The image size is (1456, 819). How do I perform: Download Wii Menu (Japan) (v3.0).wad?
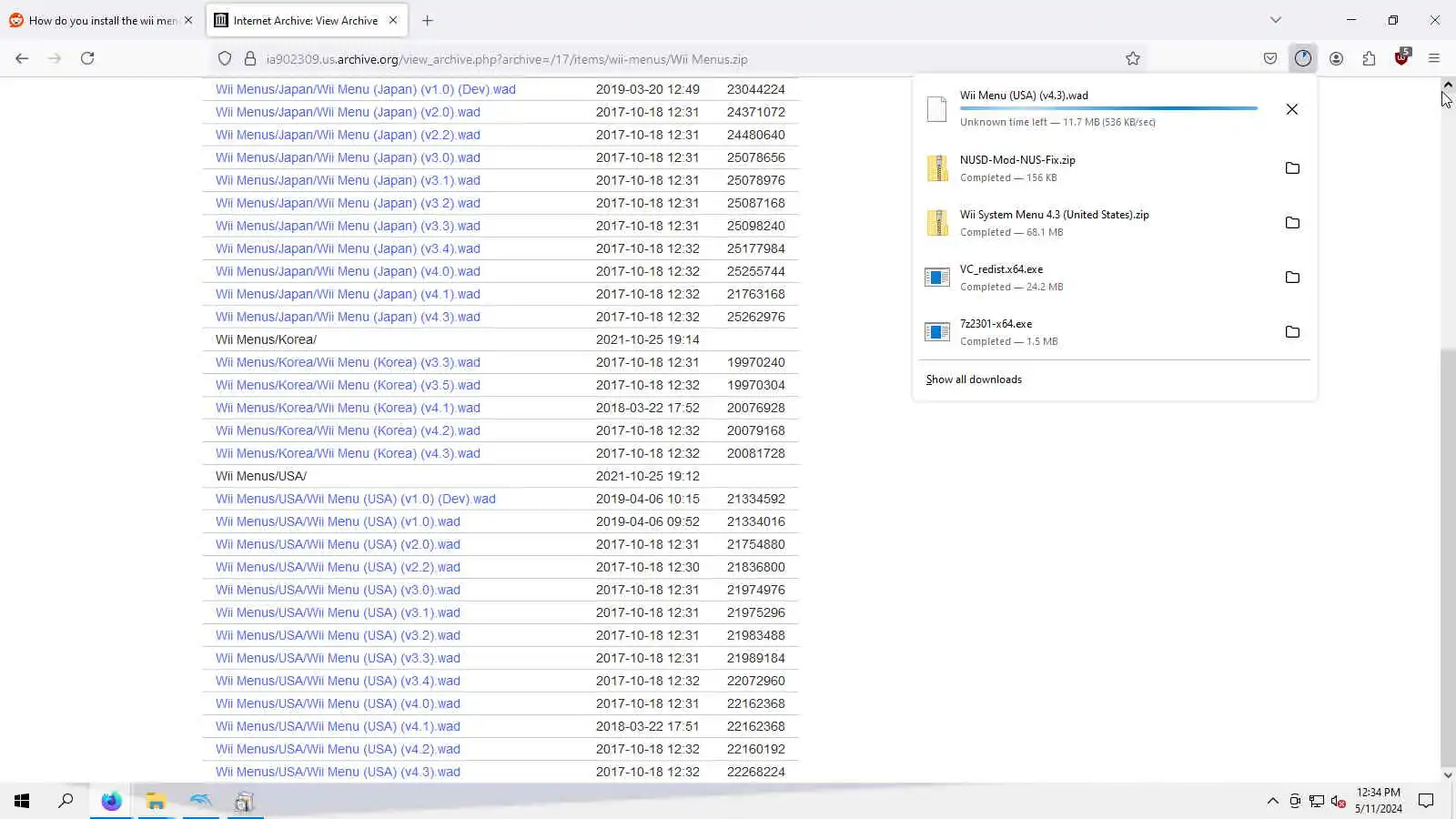click(348, 157)
